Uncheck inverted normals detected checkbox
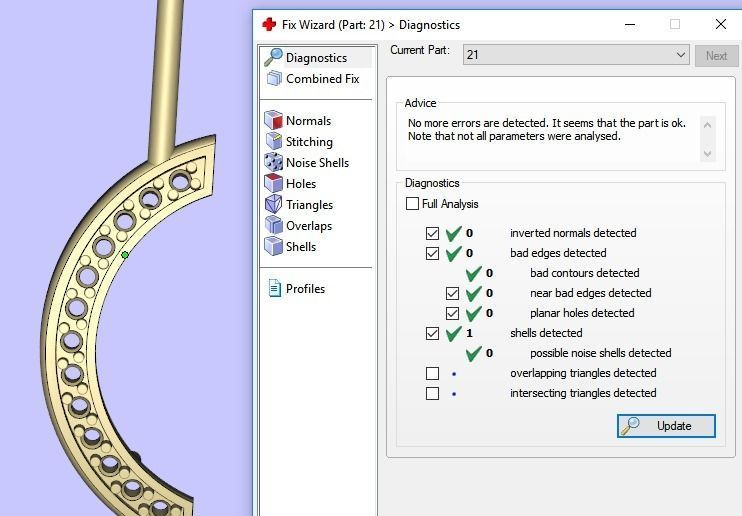Viewport: 742px width, 516px height. 432,233
